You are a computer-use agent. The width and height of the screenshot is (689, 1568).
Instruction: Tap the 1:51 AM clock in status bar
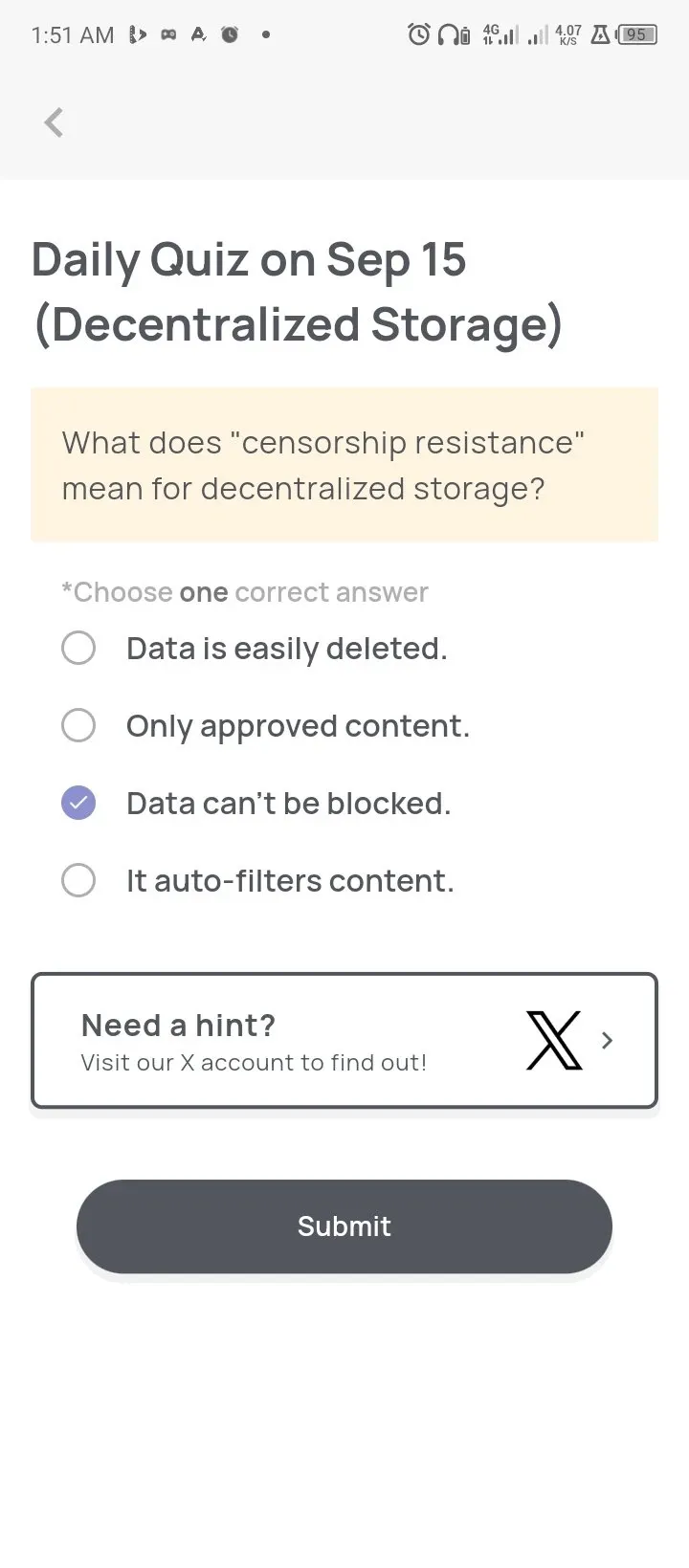pyautogui.click(x=73, y=35)
